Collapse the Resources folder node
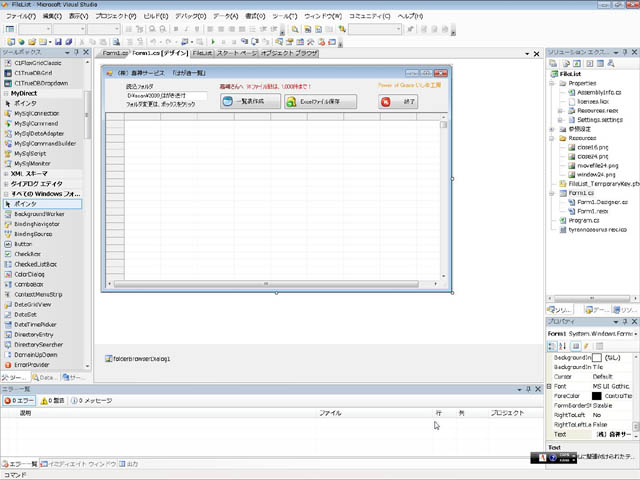 (x=552, y=138)
